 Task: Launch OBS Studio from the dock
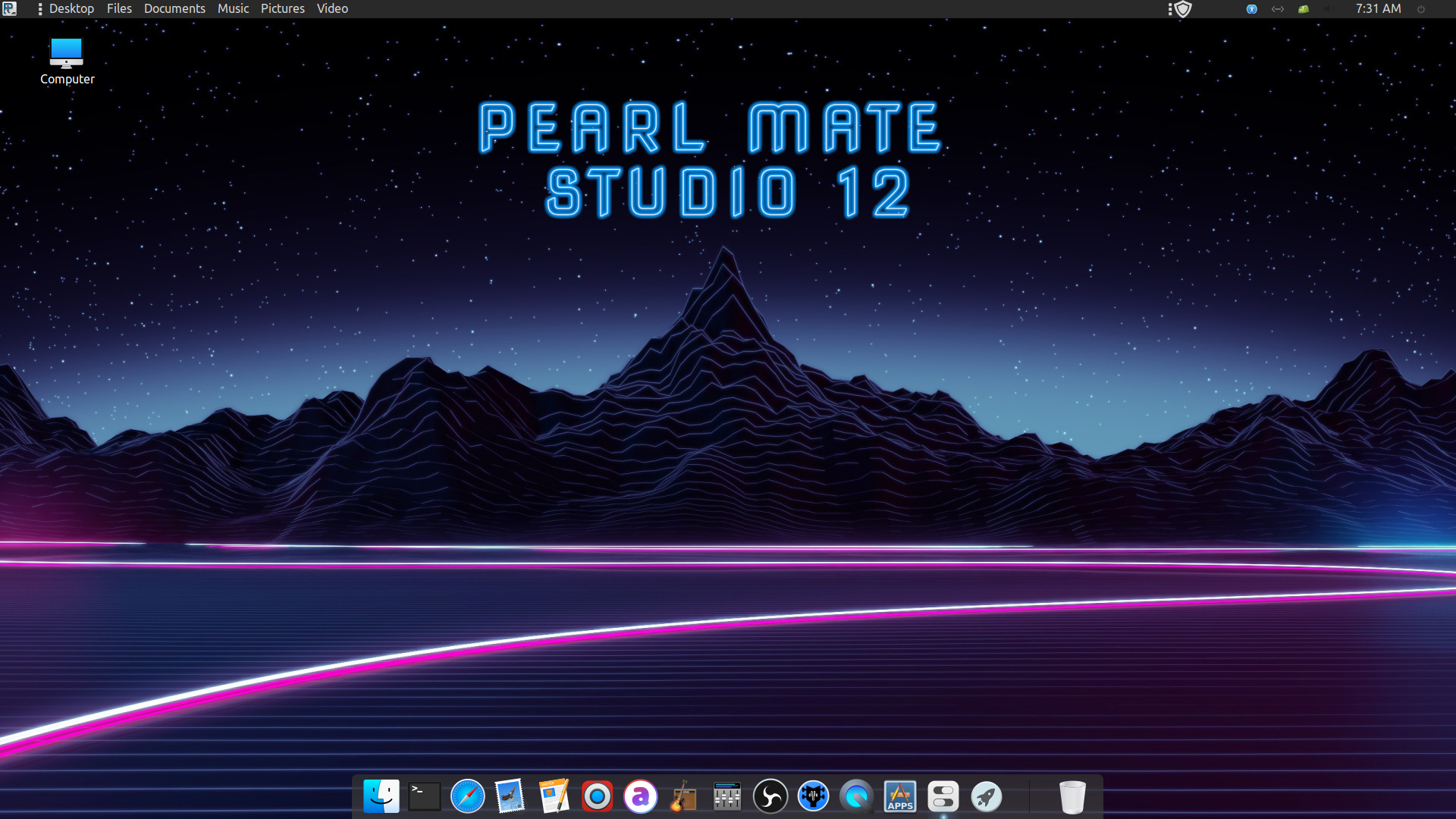point(770,796)
